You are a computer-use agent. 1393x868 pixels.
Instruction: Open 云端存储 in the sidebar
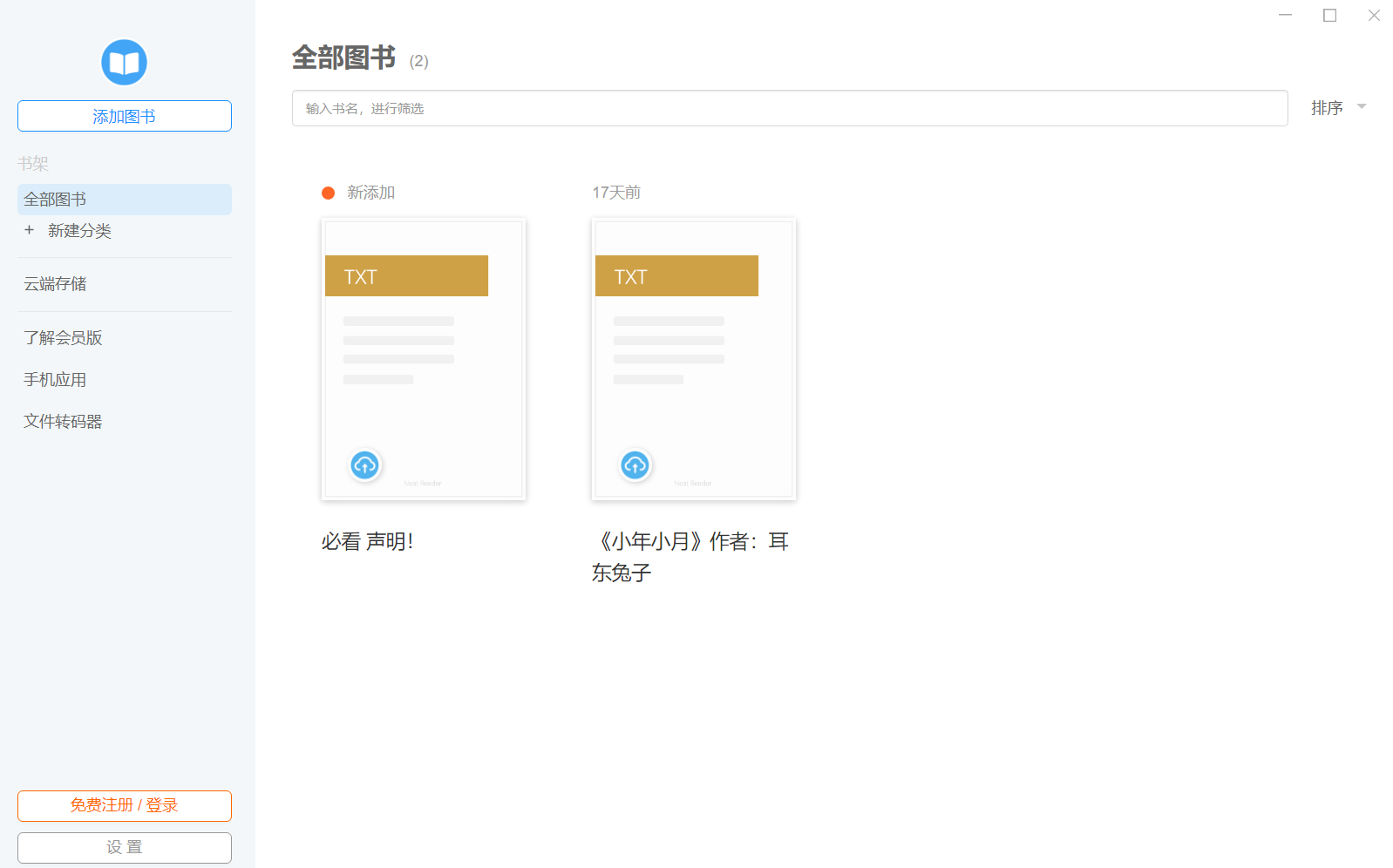pyautogui.click(x=55, y=284)
